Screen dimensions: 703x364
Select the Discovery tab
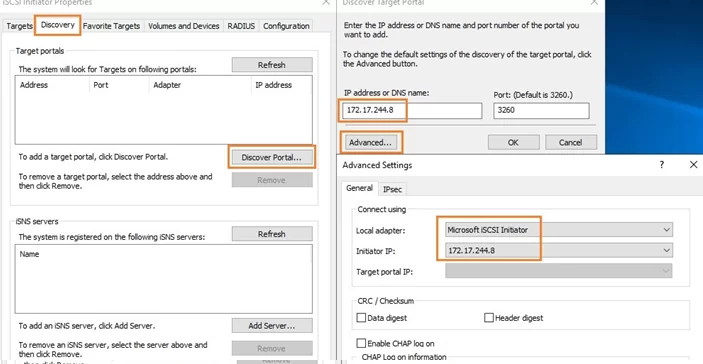(58, 25)
